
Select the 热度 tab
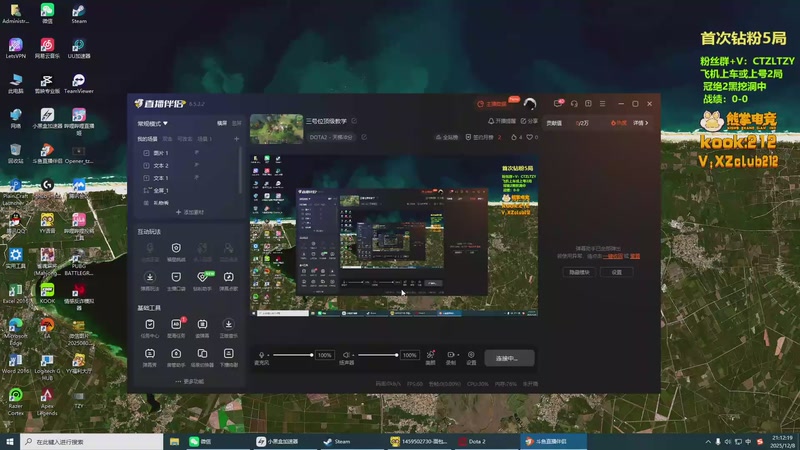[x=619, y=123]
